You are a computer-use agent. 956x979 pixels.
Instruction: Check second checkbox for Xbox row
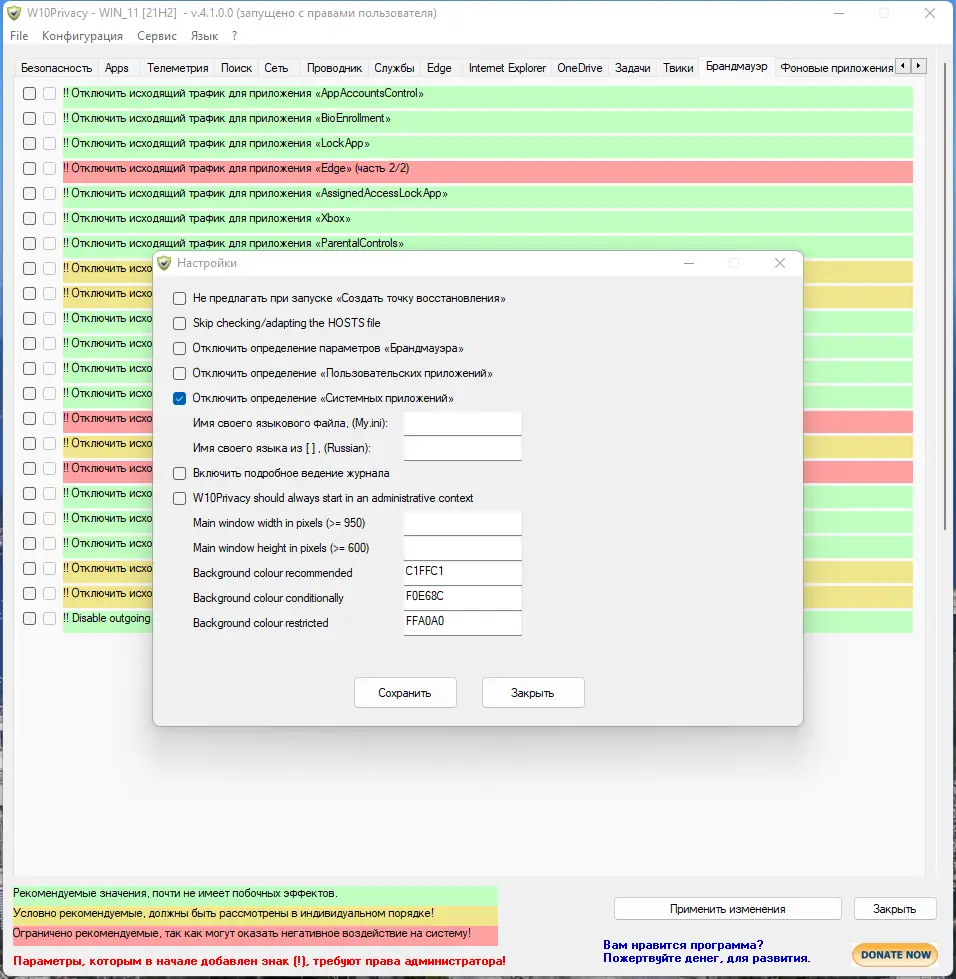point(50,219)
